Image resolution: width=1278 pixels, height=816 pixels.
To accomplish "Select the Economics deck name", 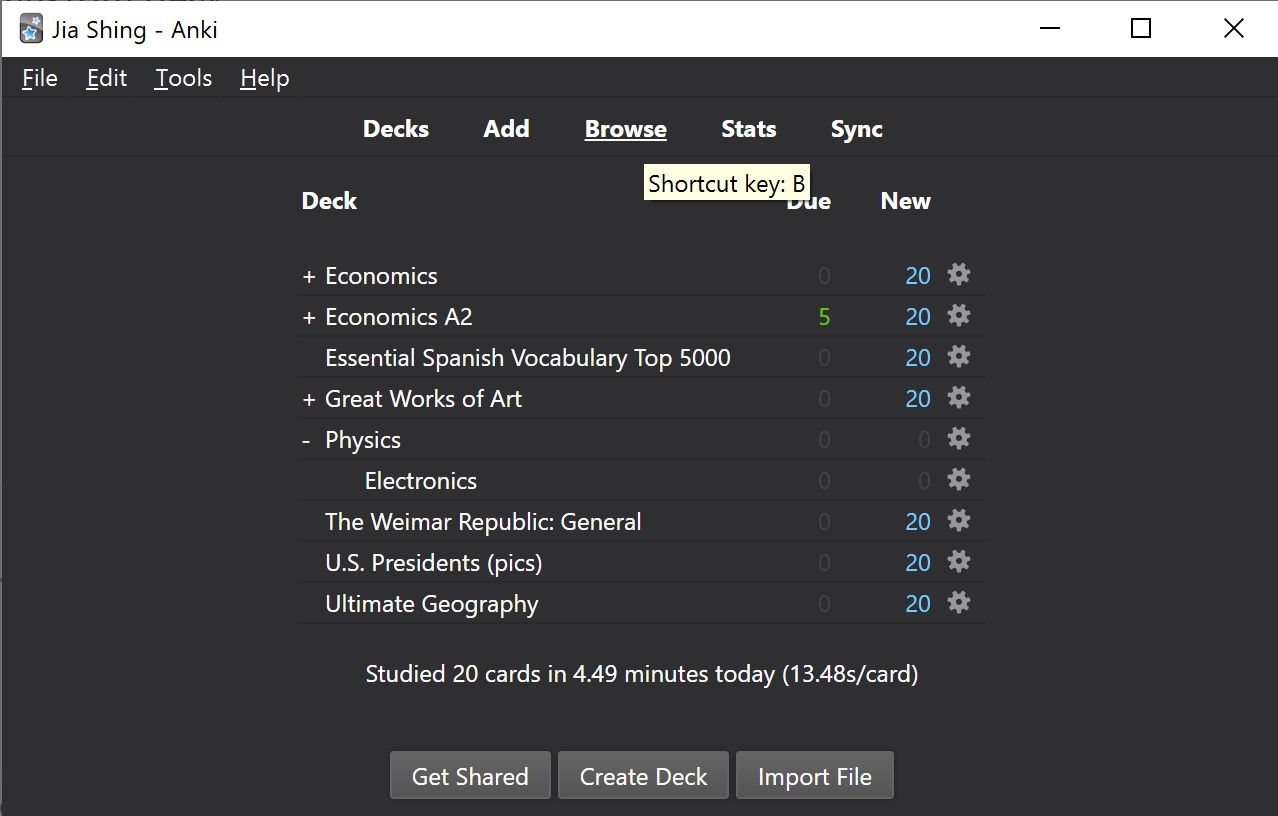I will 381,276.
